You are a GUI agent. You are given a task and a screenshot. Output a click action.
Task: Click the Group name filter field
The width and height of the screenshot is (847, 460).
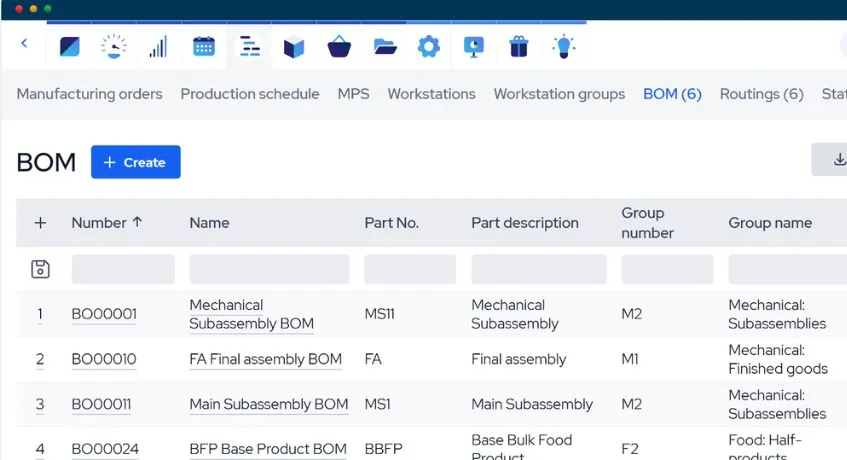click(x=788, y=269)
